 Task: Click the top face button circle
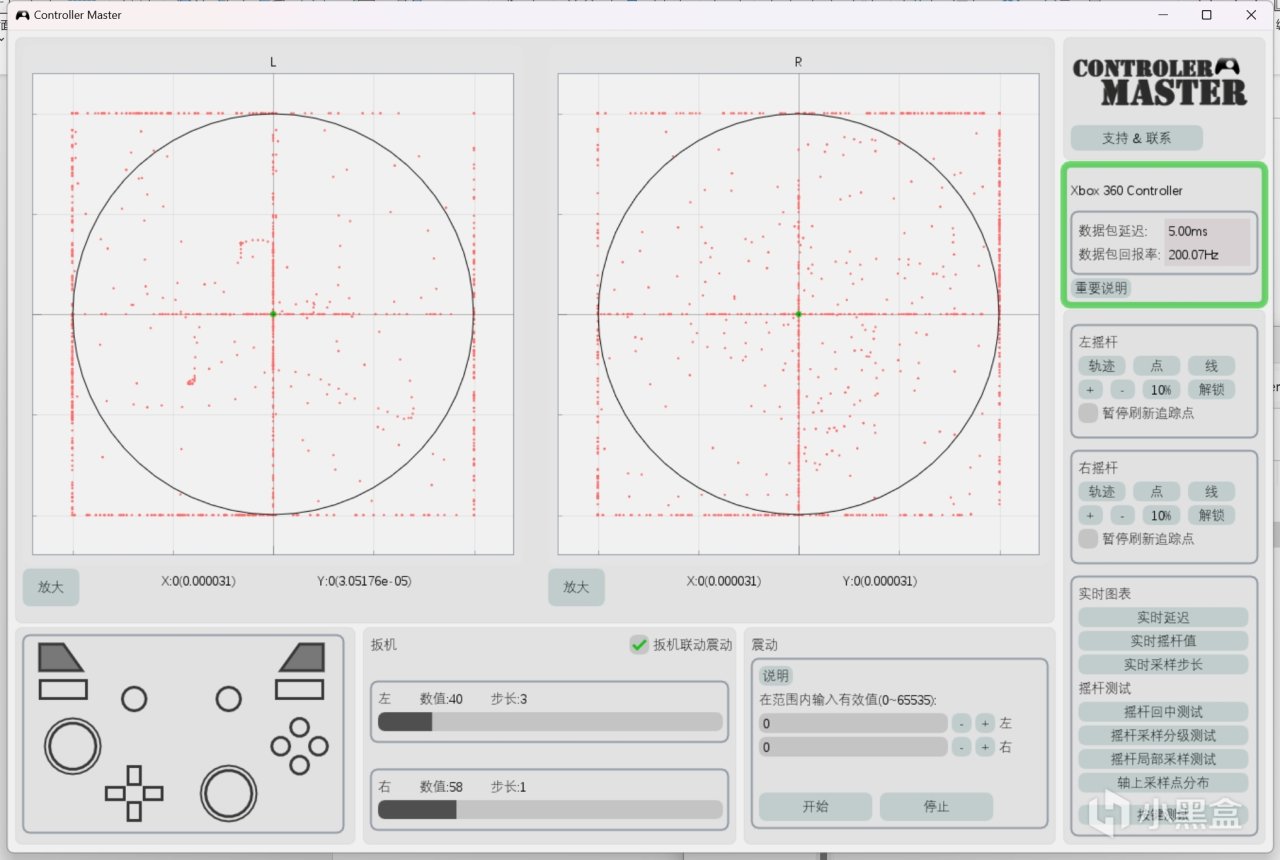pos(299,727)
